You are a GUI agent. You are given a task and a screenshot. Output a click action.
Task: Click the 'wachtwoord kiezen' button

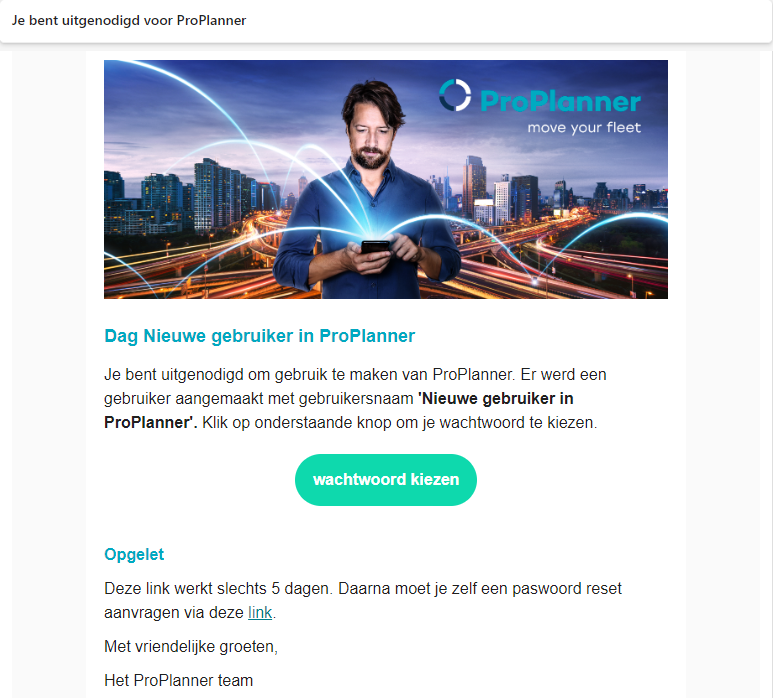386,480
